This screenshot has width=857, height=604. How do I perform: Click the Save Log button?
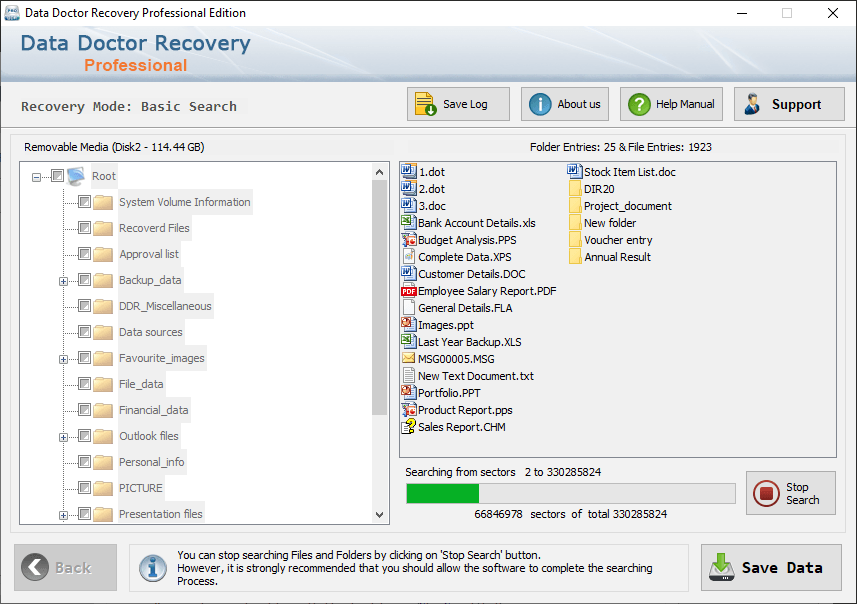coord(458,104)
